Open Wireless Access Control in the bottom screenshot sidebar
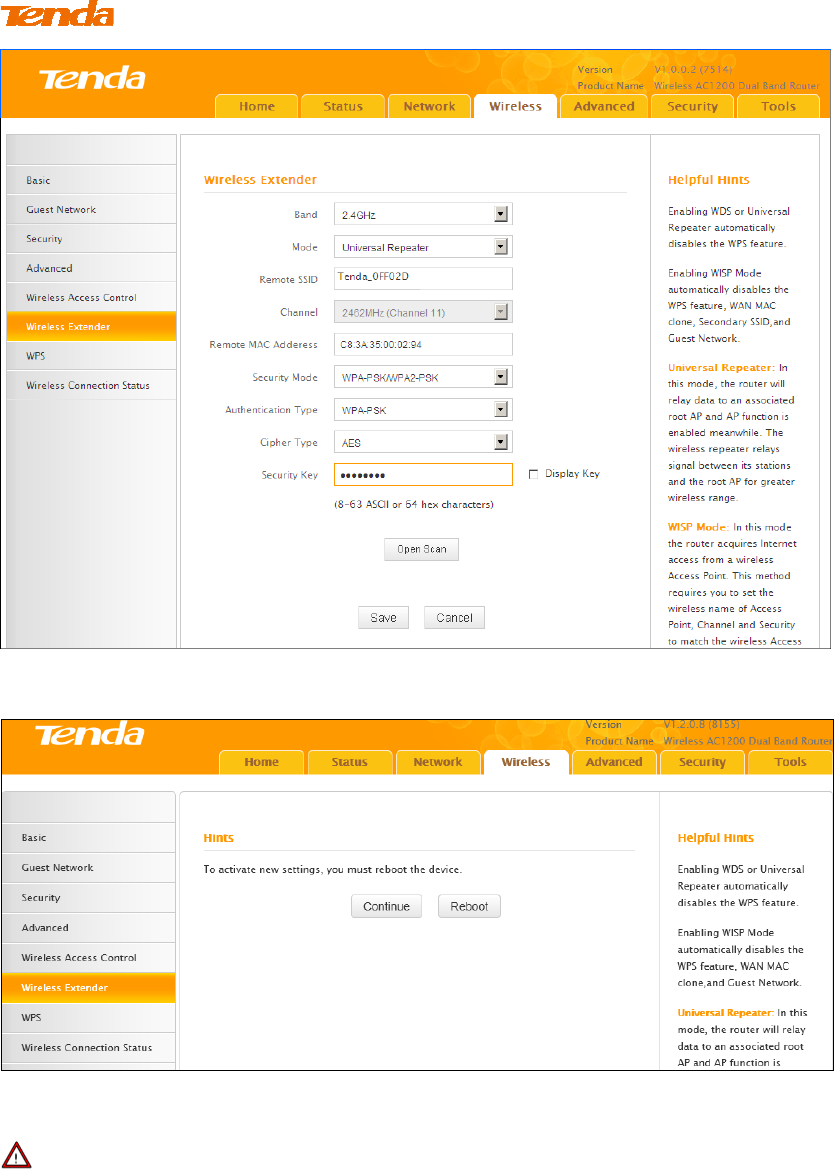The image size is (834, 1175). (x=88, y=958)
